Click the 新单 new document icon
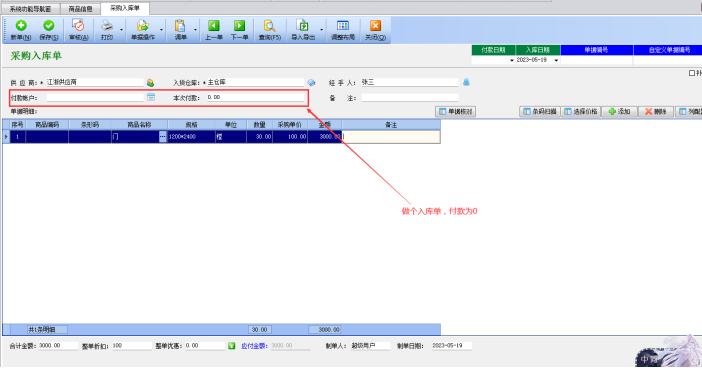 [21, 26]
